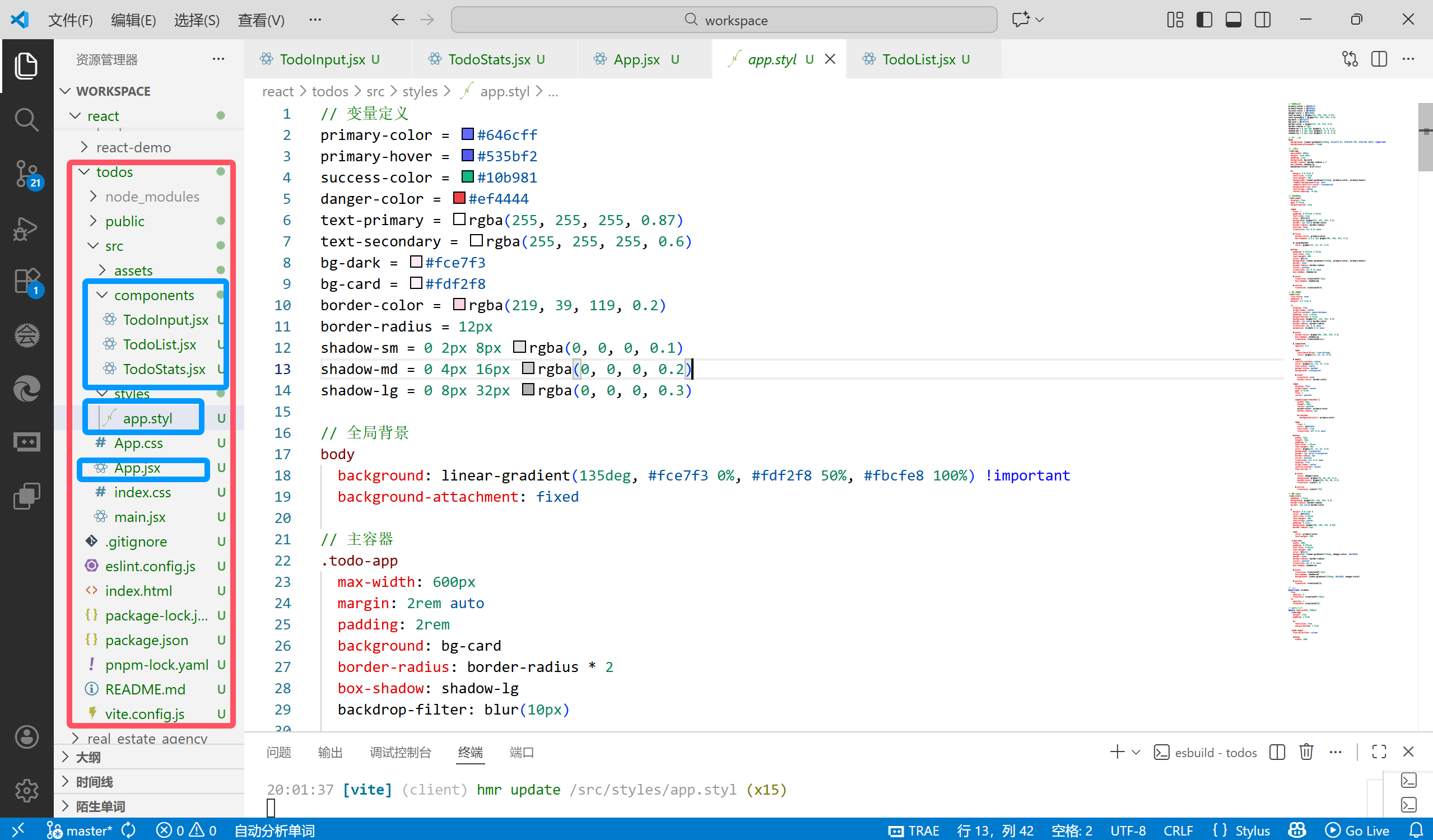This screenshot has height=840, width=1433.
Task: Click the Go Live status bar button
Action: [1357, 830]
